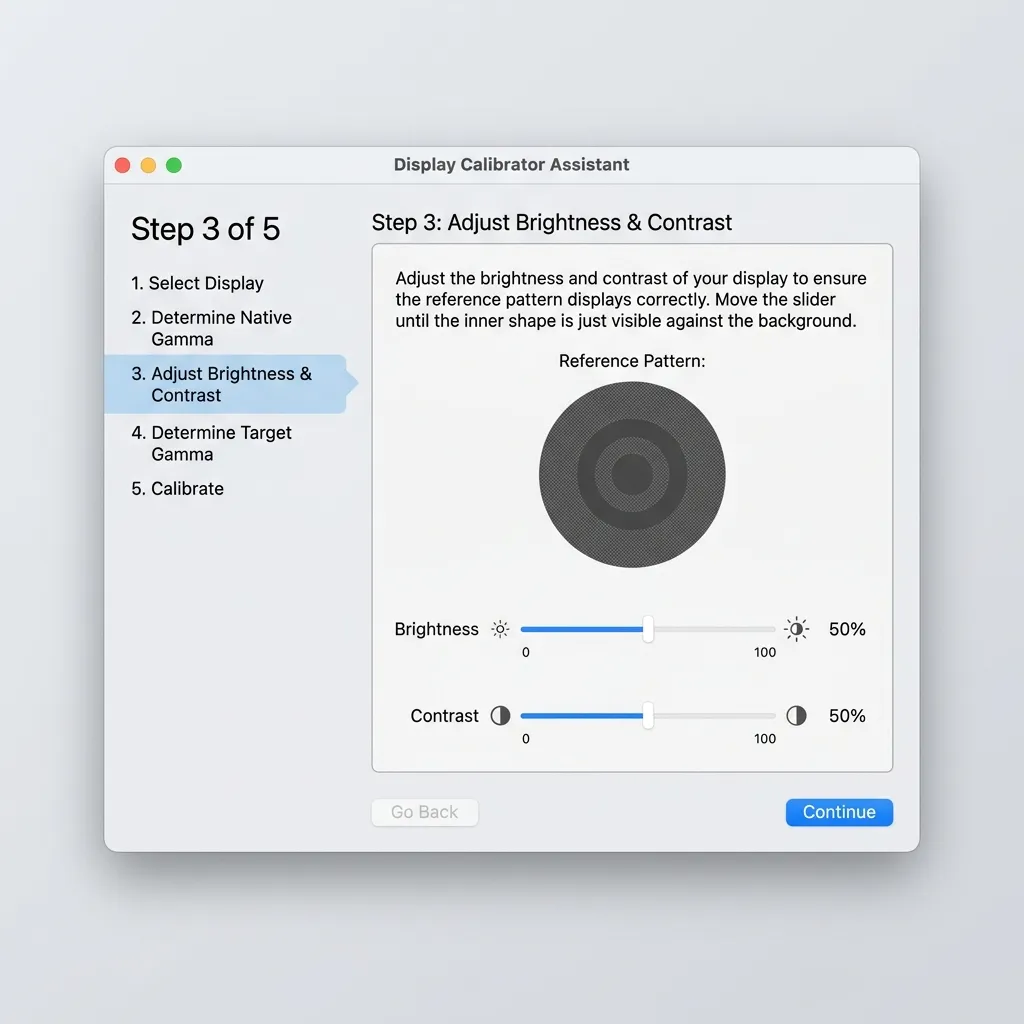Click the Continue button
Screen dimensions: 1024x1024
coord(839,812)
